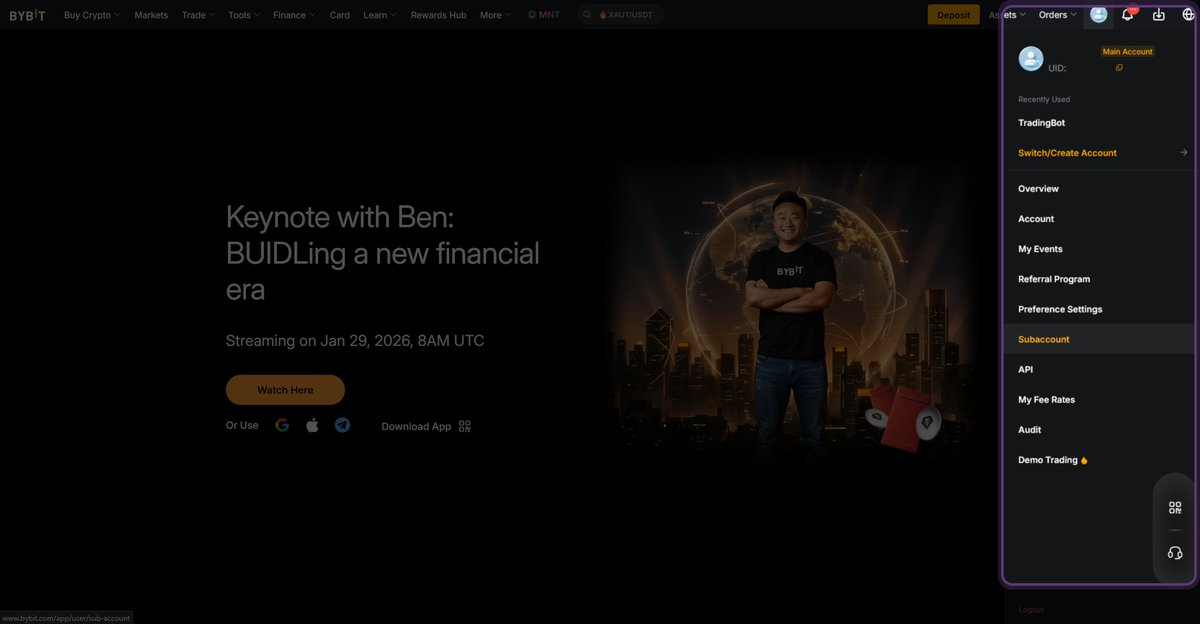Image resolution: width=1200 pixels, height=624 pixels.
Task: Open the customer support headset icon
Action: pos(1175,553)
